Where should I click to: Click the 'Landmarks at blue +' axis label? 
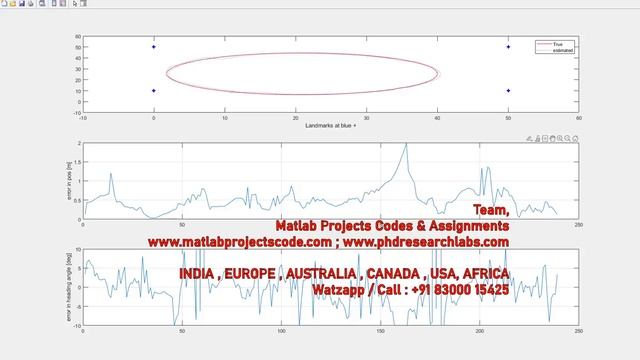click(331, 126)
